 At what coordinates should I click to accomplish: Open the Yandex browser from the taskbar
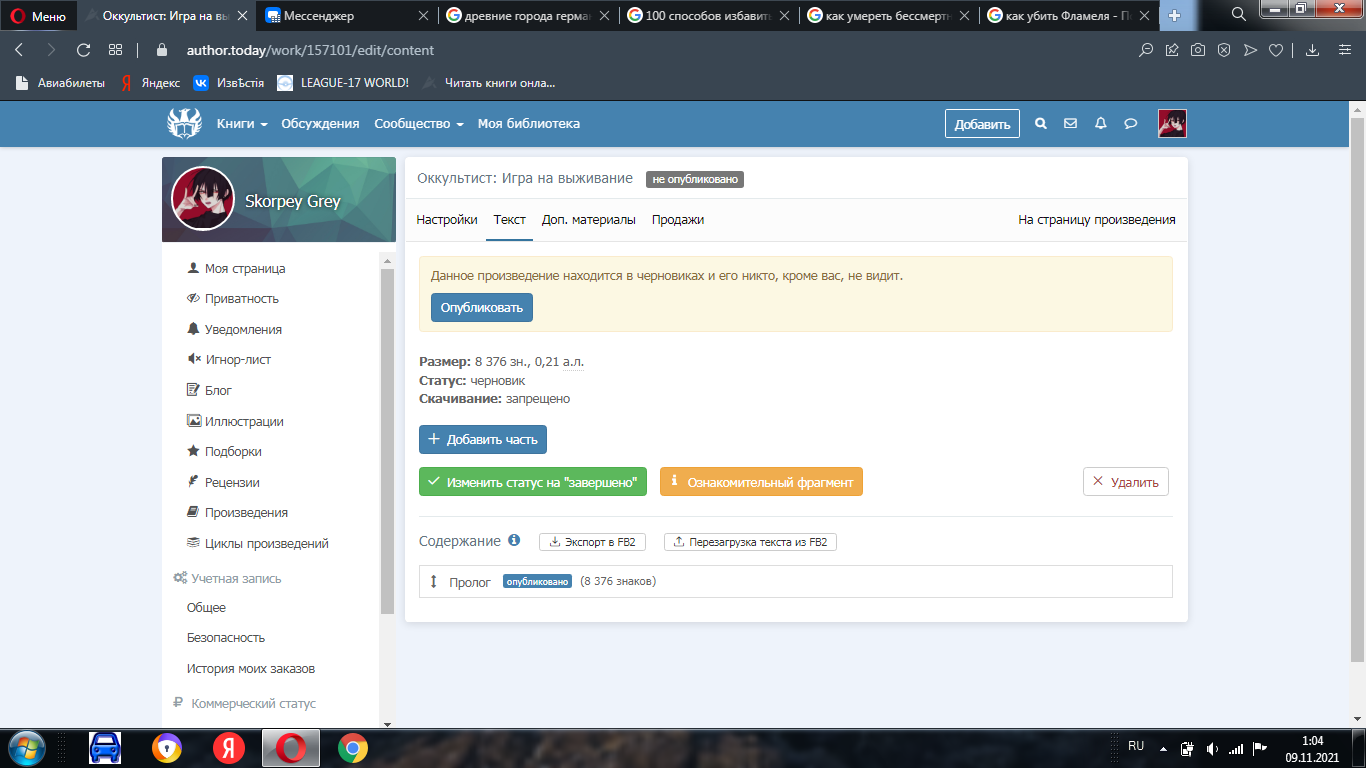point(228,747)
